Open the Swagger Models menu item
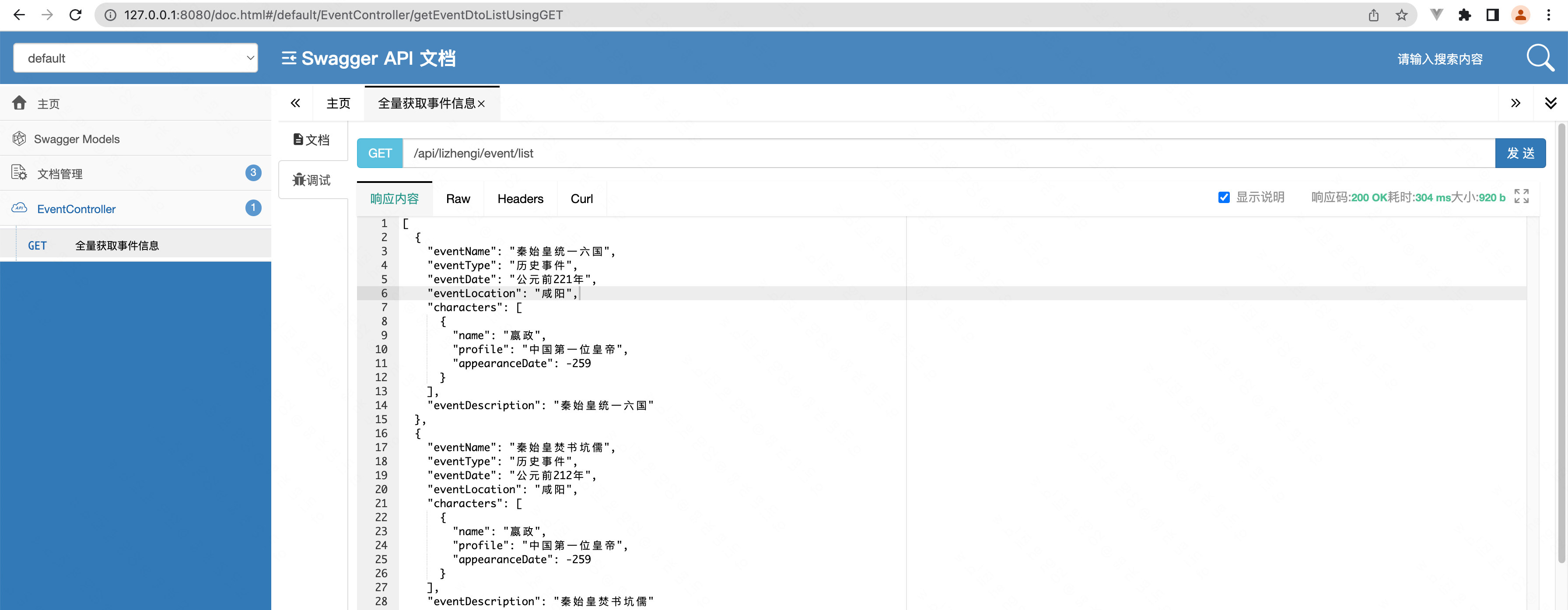This screenshot has width=1568, height=610. tap(136, 139)
